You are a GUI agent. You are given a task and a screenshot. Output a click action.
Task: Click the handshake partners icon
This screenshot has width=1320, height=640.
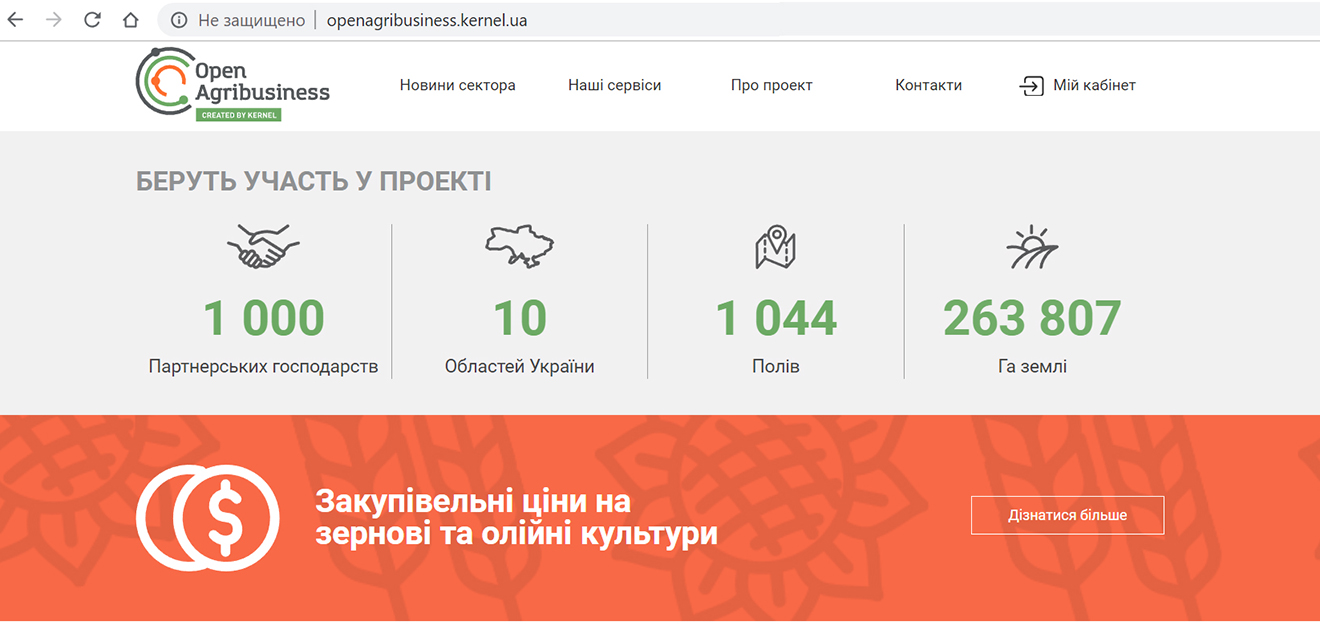(263, 246)
